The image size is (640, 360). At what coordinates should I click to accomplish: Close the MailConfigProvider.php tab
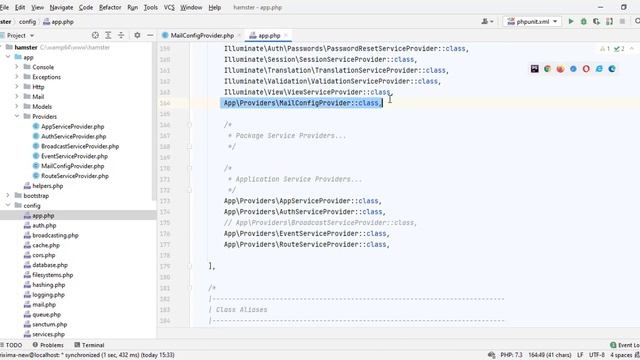click(x=240, y=36)
